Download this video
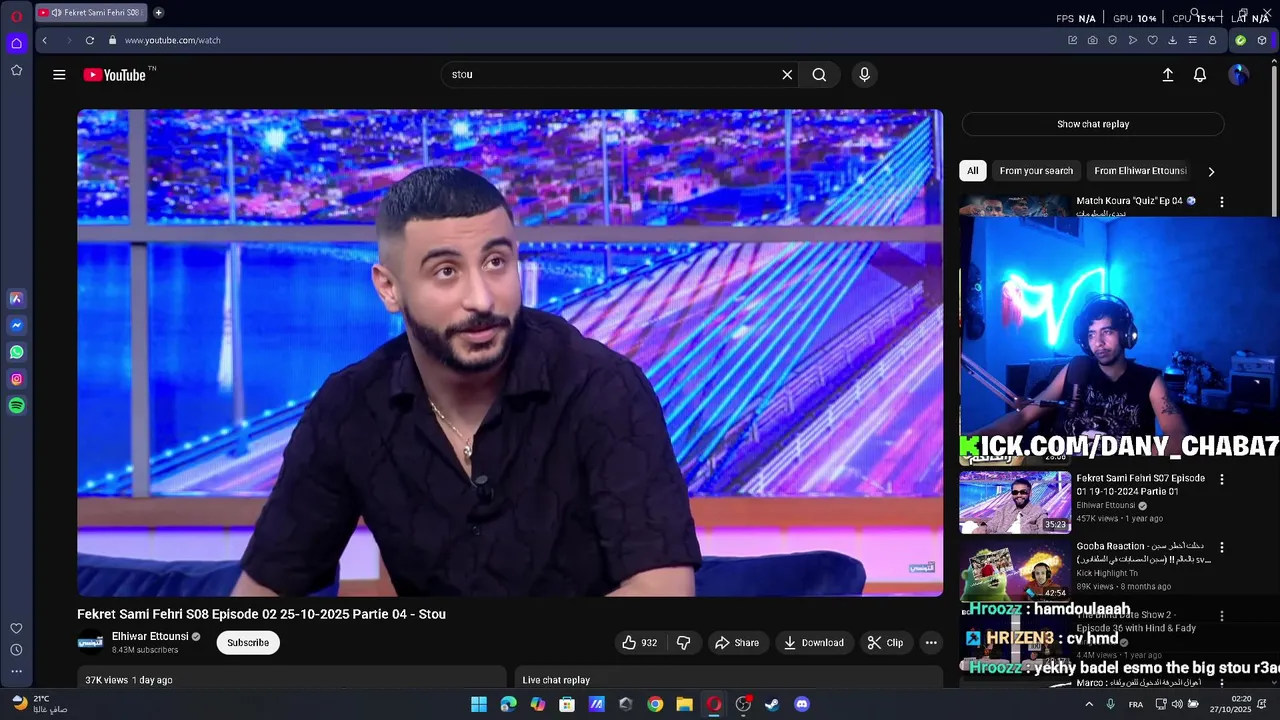This screenshot has width=1280, height=720. [x=814, y=643]
